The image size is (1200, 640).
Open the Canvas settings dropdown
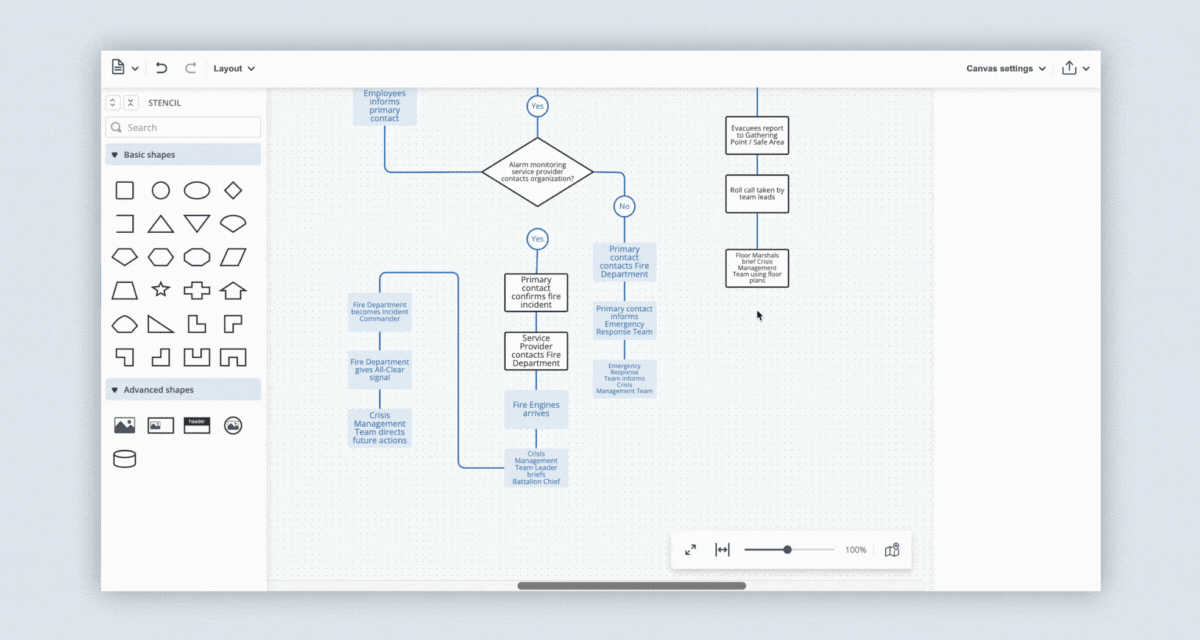(1004, 68)
